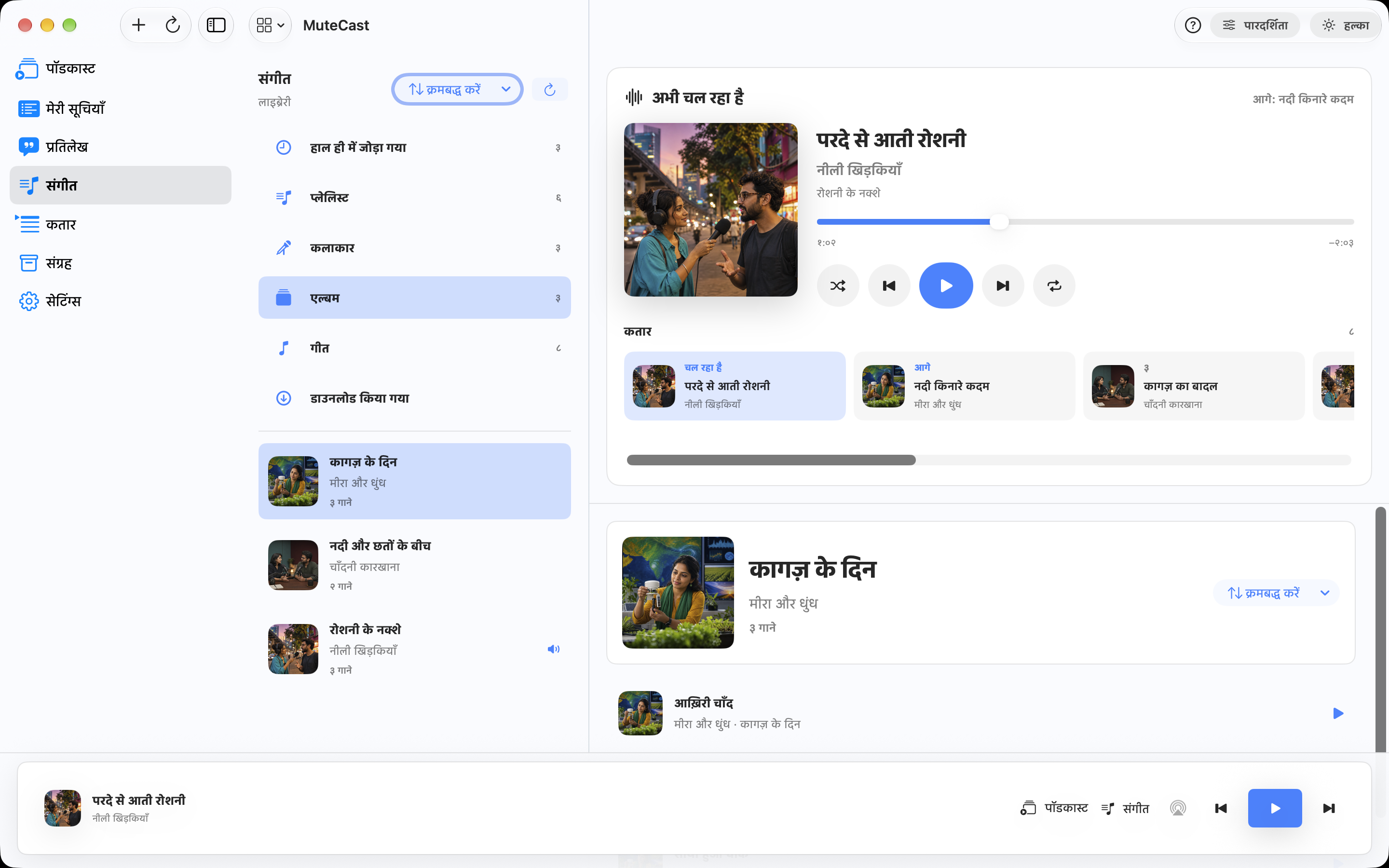Click the पॉडकास्ट button in bottom bar
This screenshot has width=1389, height=868.
(x=1054, y=808)
